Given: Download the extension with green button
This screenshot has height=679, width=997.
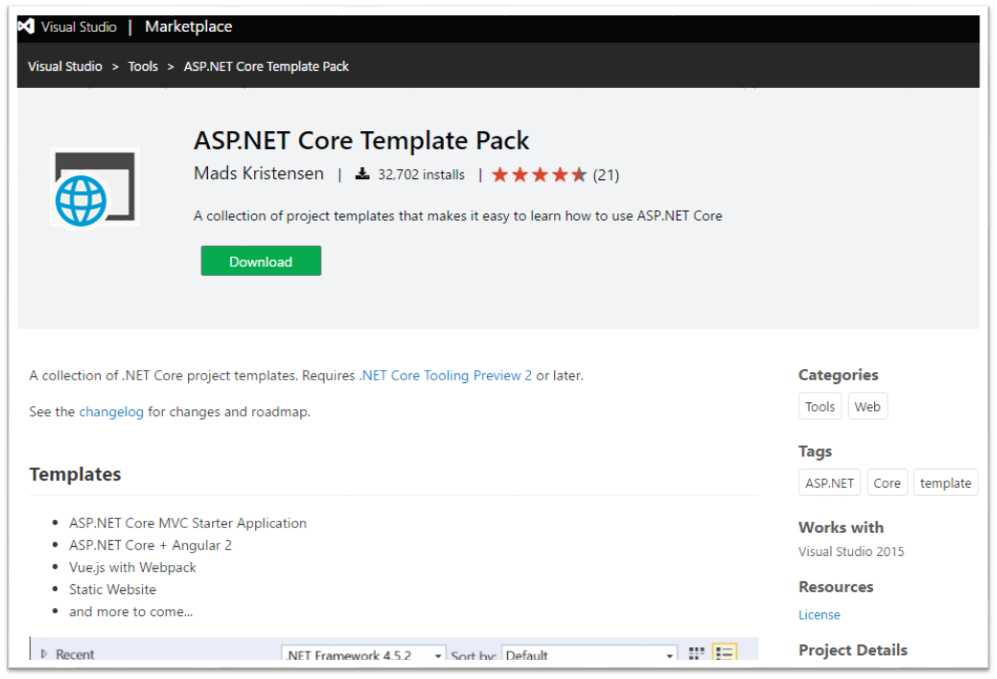Looking at the screenshot, I should [261, 261].
